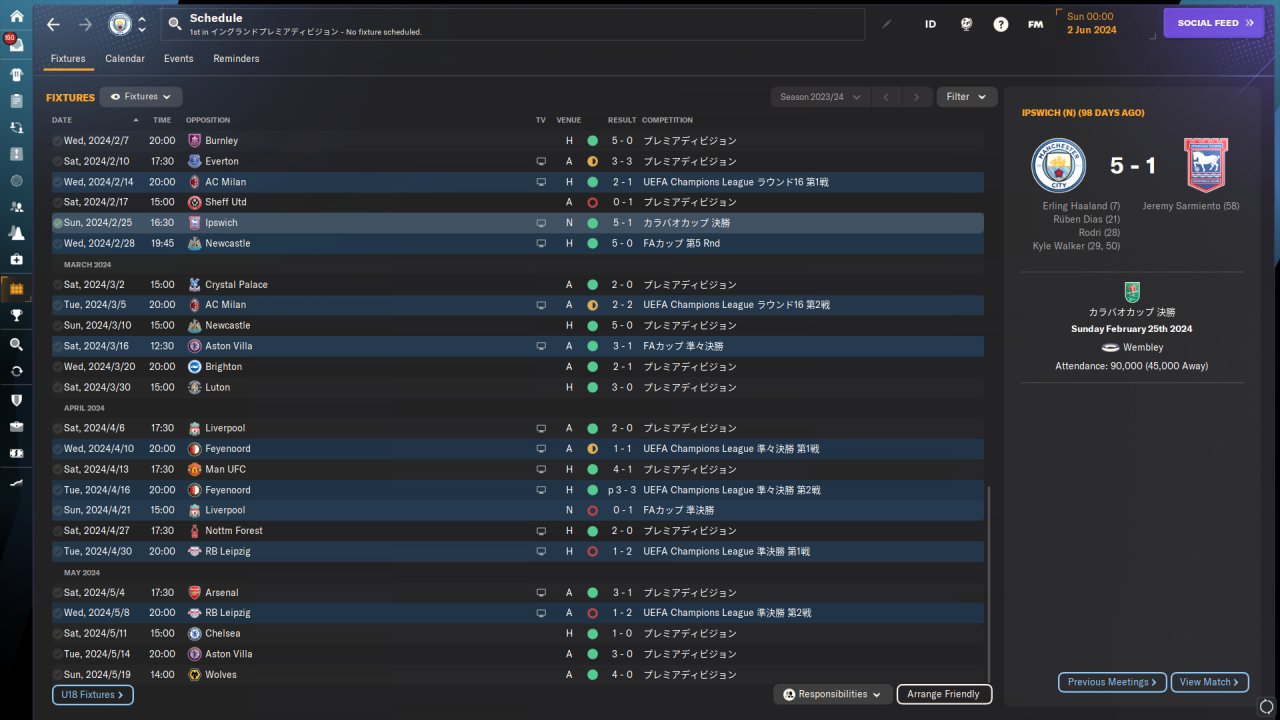The width and height of the screenshot is (1280, 720).
Task: Go to previous season with left chevron
Action: point(886,97)
